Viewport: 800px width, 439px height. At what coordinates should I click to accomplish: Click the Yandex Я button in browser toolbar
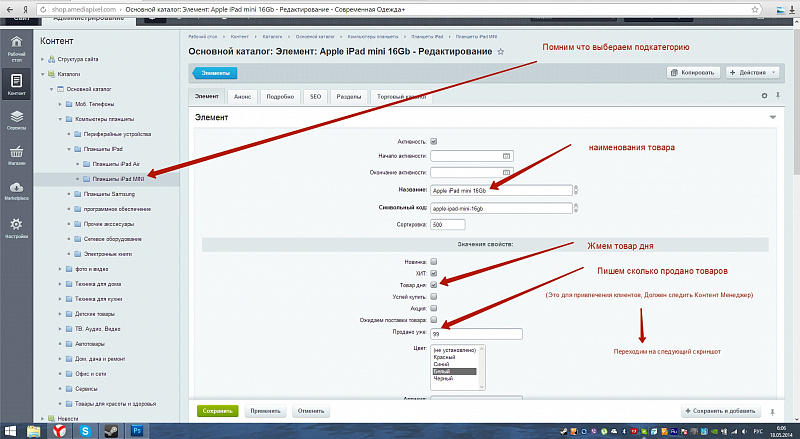click(26, 9)
